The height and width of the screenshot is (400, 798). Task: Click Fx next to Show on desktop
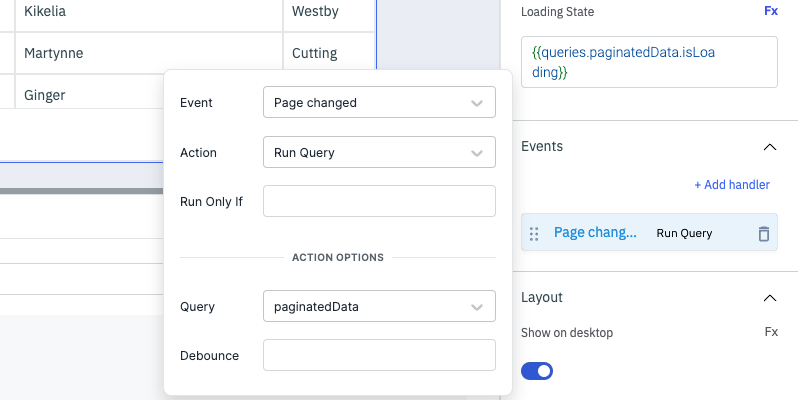point(771,332)
